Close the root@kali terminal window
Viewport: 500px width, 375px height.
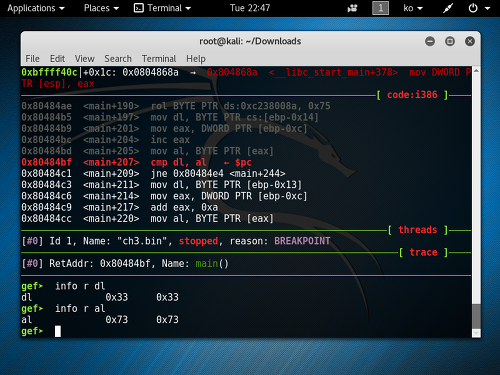coord(470,41)
